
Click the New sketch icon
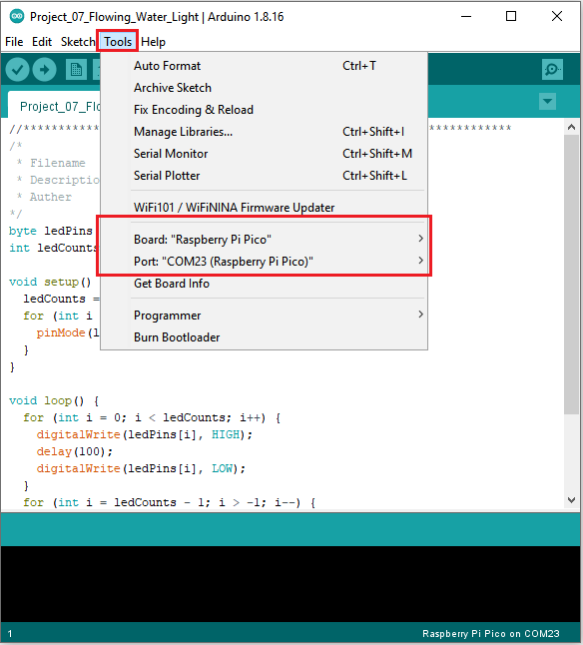[76, 70]
